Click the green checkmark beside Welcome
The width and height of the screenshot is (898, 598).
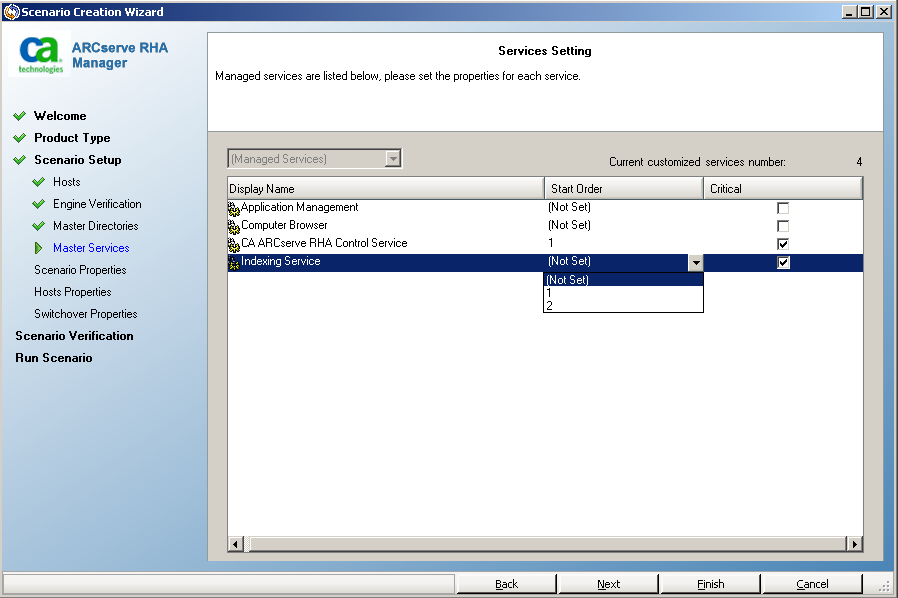click(x=19, y=115)
